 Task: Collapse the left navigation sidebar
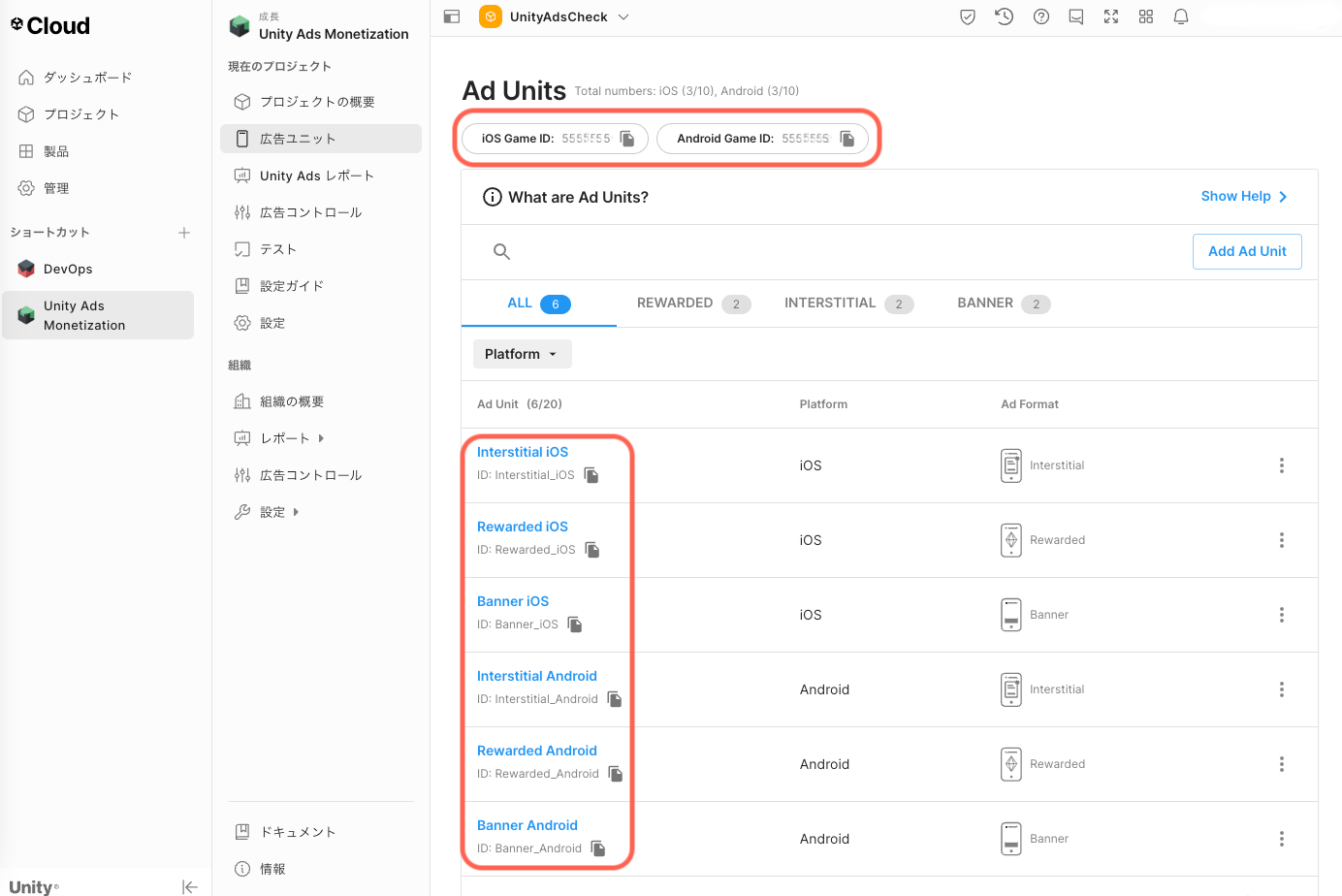pyautogui.click(x=190, y=886)
